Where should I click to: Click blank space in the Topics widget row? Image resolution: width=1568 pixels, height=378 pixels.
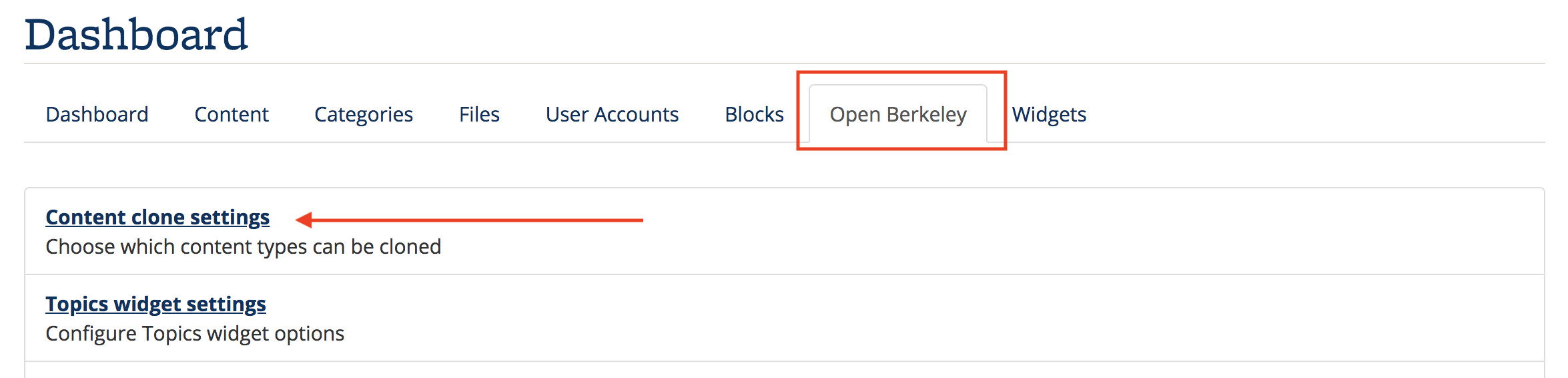pos(1001,318)
